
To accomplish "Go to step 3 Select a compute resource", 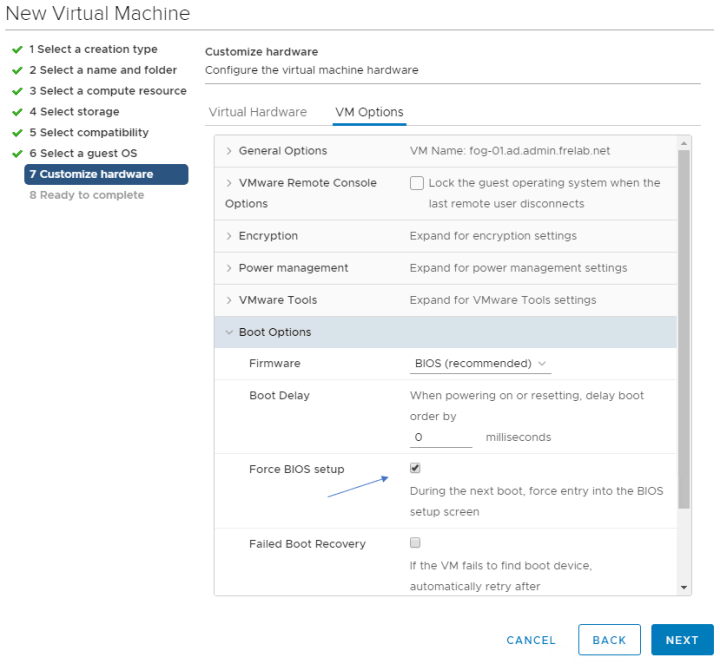I will coord(108,91).
